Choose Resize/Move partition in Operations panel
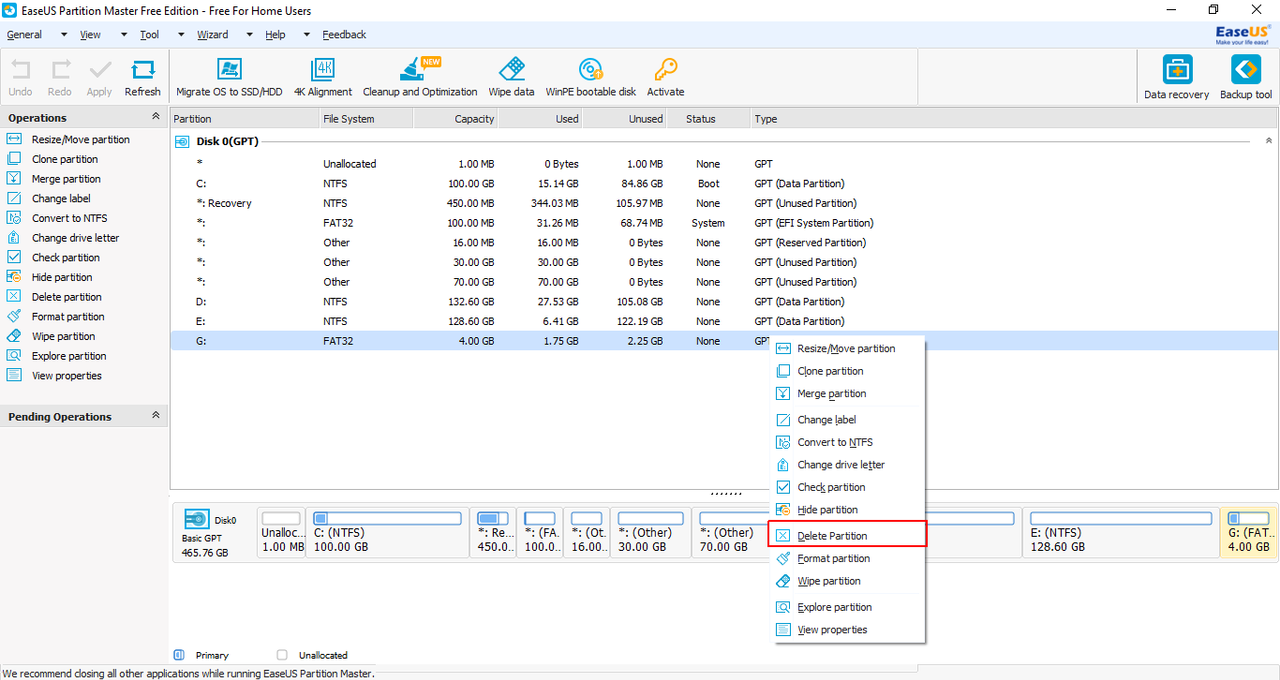The image size is (1280, 680). click(68, 140)
